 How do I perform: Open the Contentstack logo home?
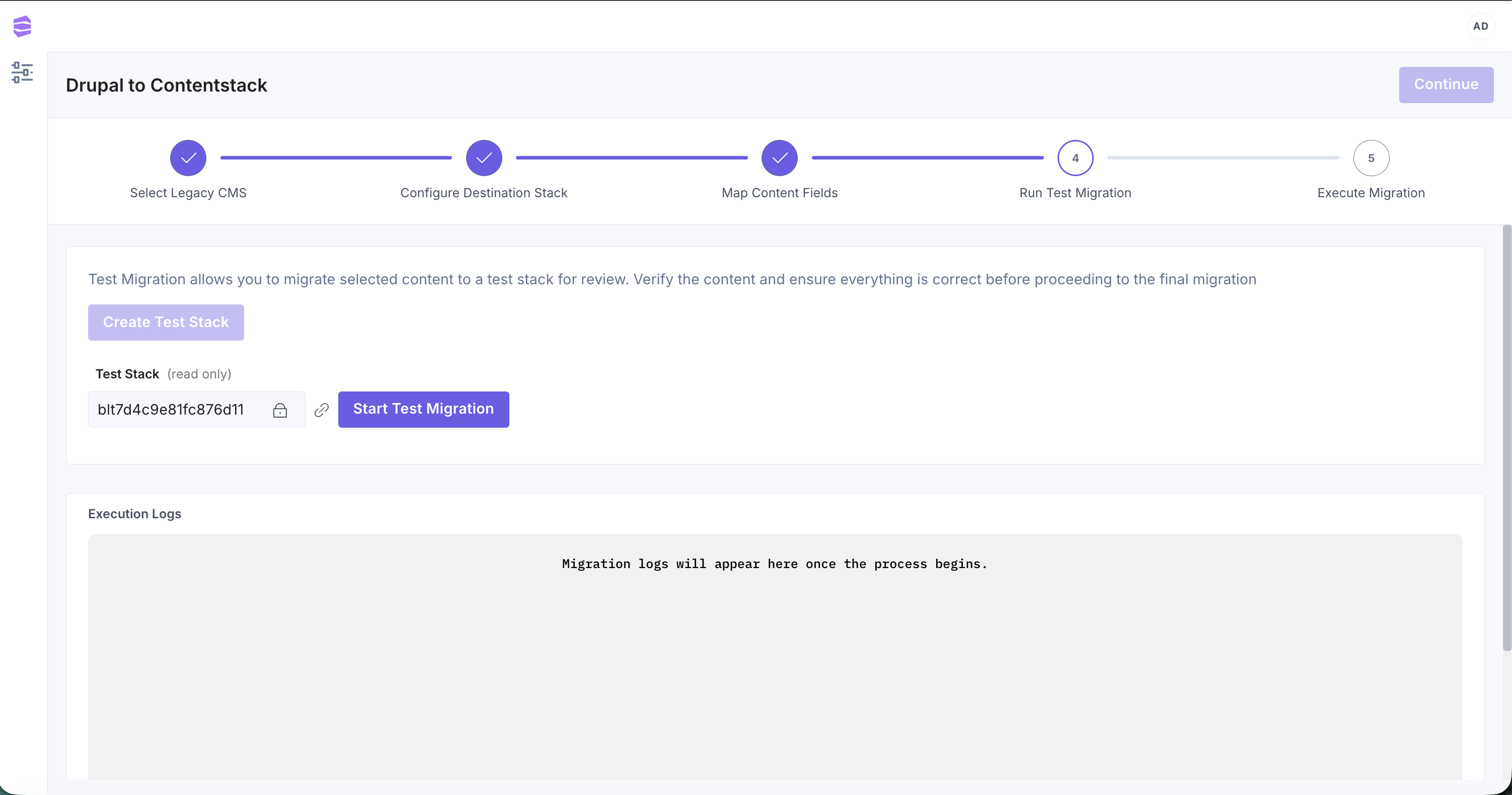[22, 26]
